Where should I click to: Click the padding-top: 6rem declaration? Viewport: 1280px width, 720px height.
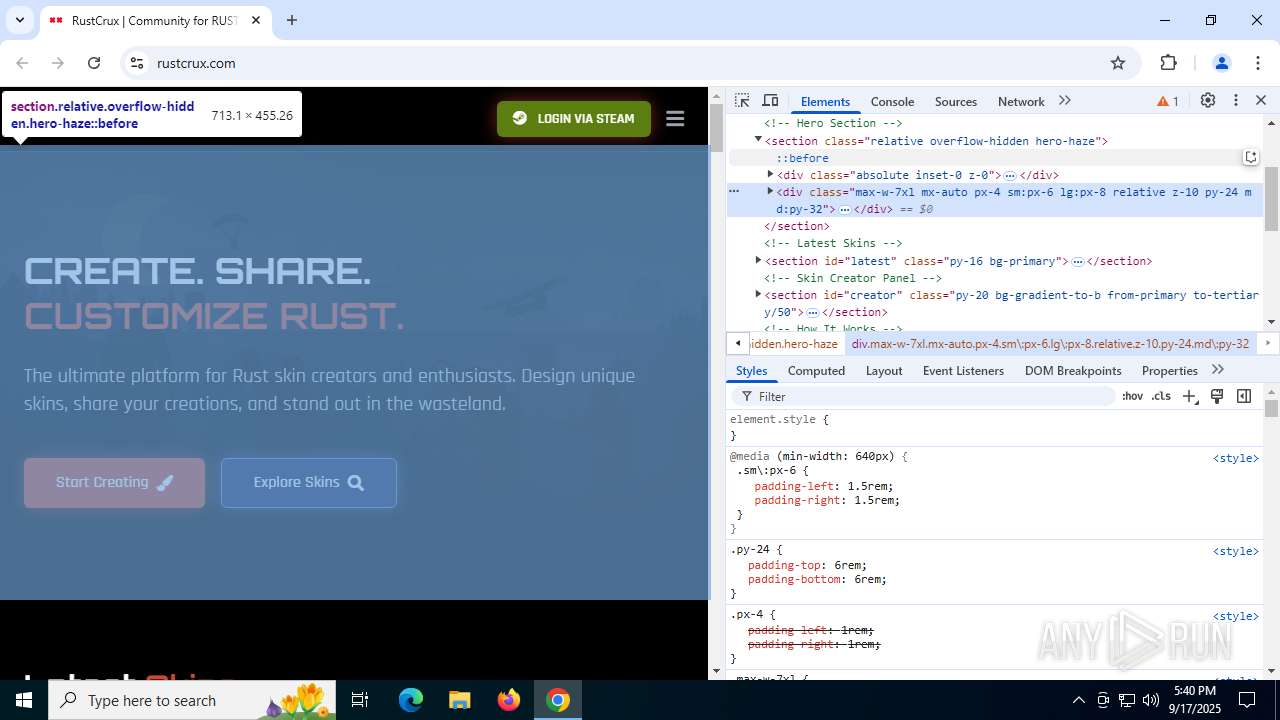[808, 565]
